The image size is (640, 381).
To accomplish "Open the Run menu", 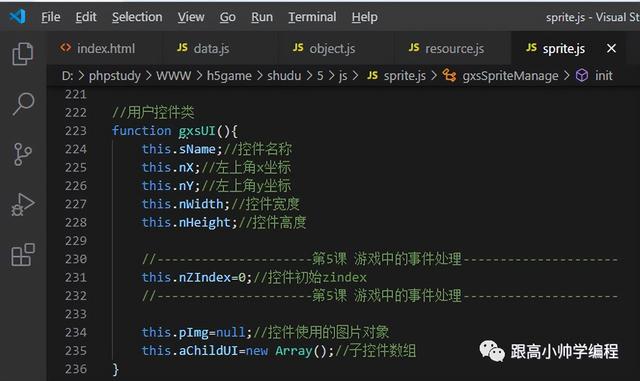I will 262,17.
